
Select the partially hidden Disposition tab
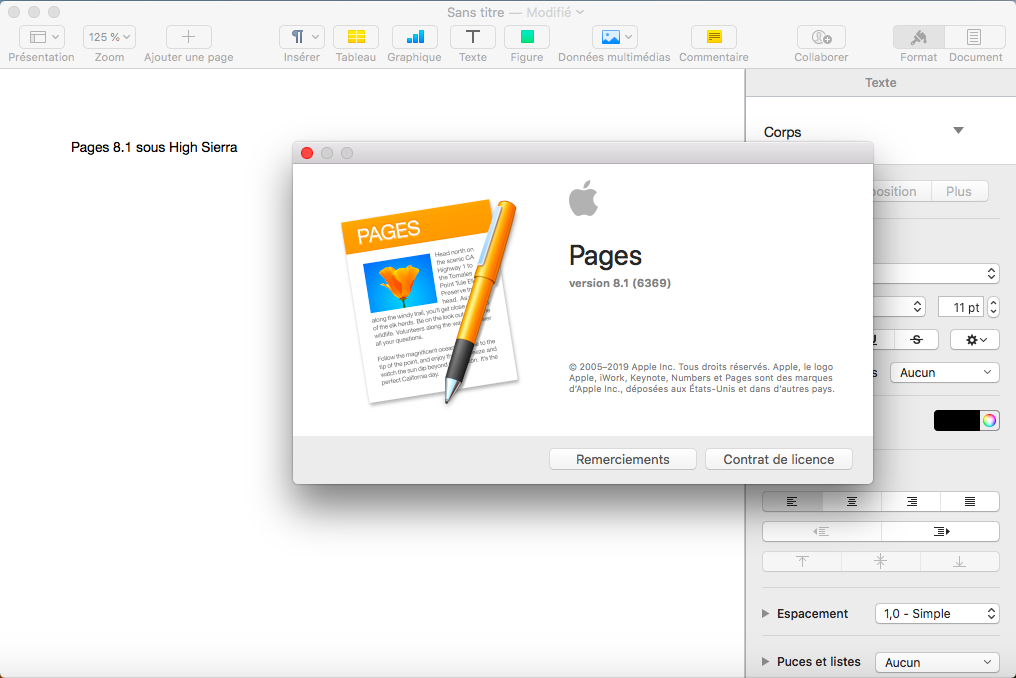coord(901,191)
